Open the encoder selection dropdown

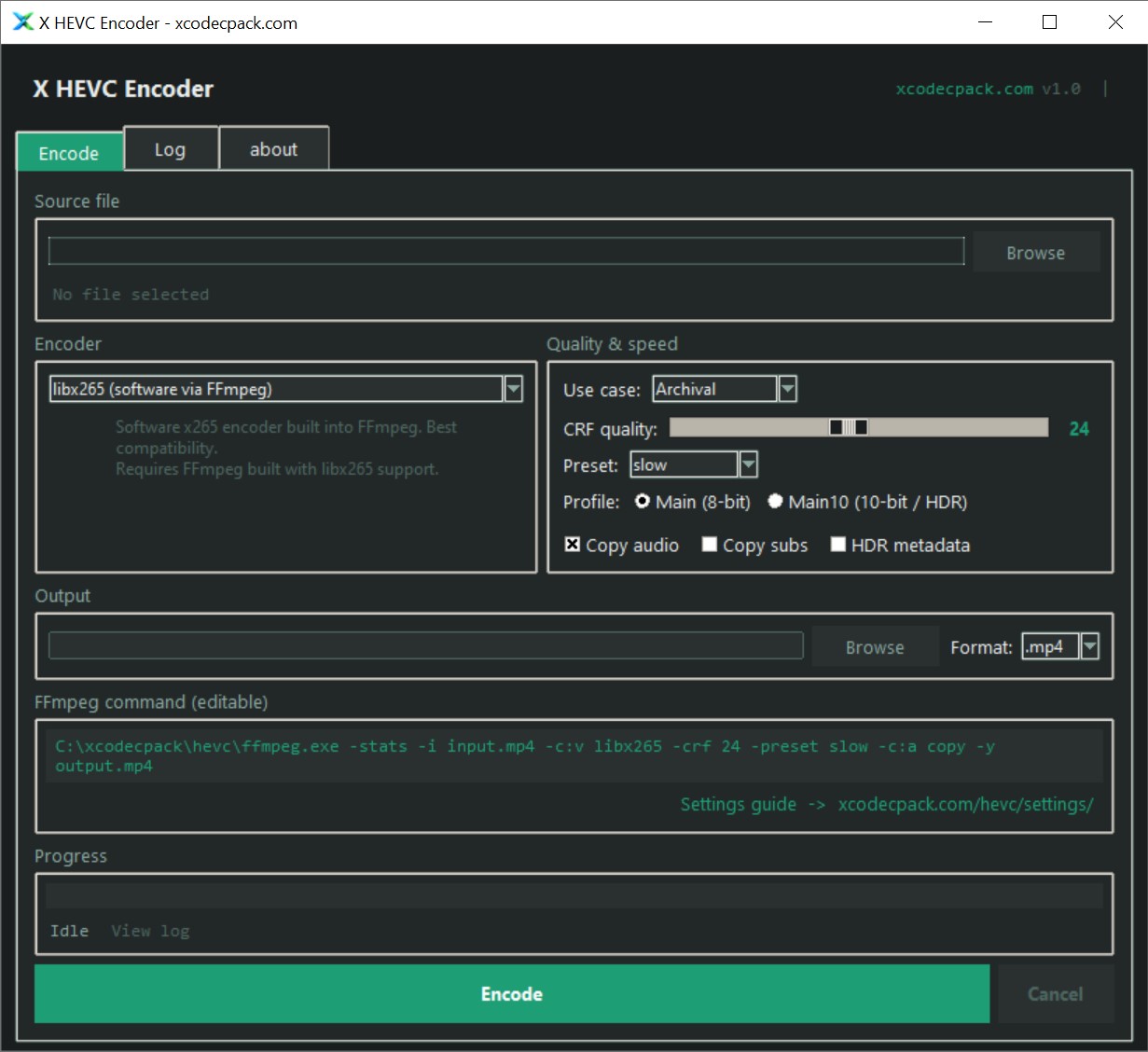point(513,389)
